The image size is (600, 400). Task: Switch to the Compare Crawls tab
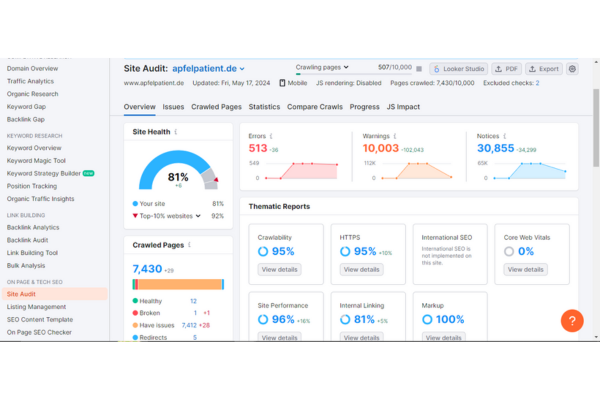(x=315, y=106)
